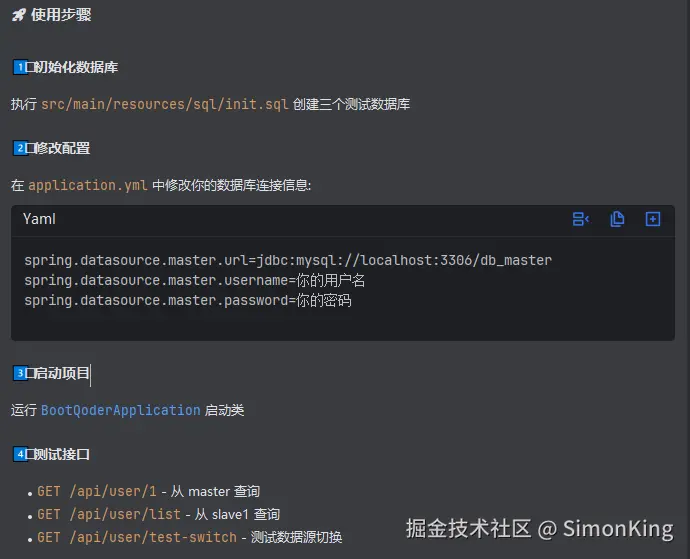Click the GET /api/user/1 endpoint

(x=97, y=491)
